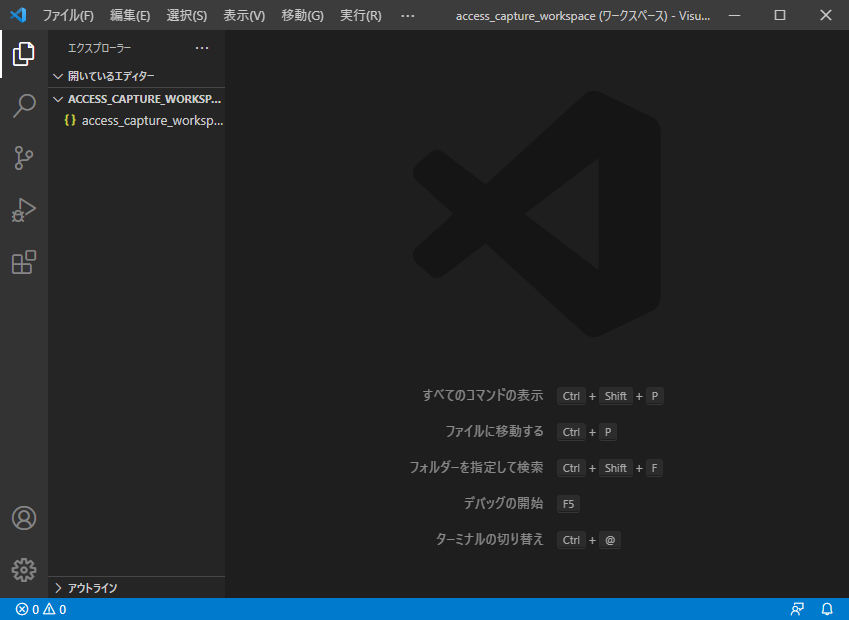
Task: Click the F5 key hint
Action: 568,504
